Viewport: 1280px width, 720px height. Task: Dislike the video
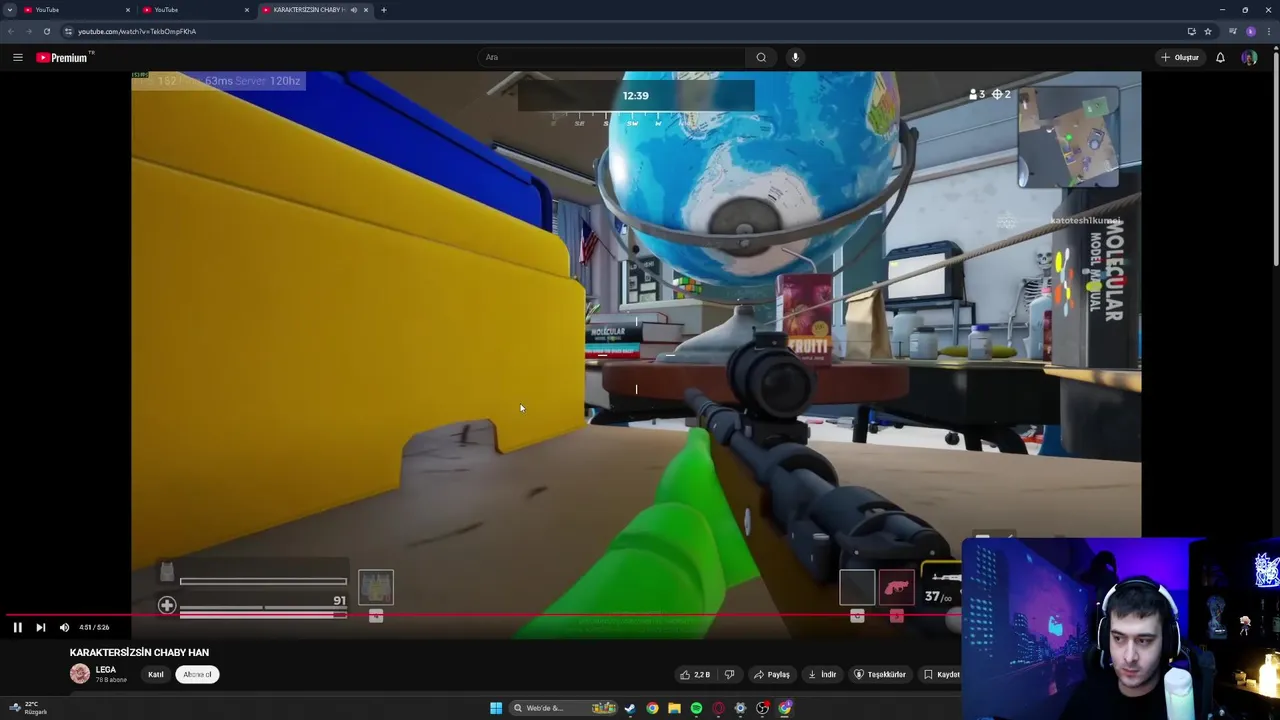point(729,674)
